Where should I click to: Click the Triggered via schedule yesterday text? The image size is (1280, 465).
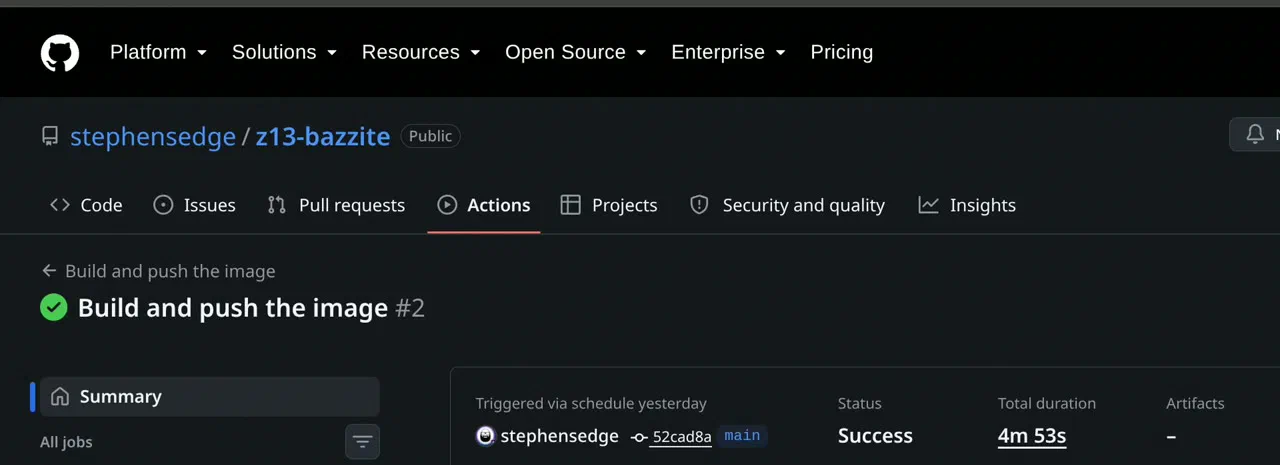(x=591, y=404)
